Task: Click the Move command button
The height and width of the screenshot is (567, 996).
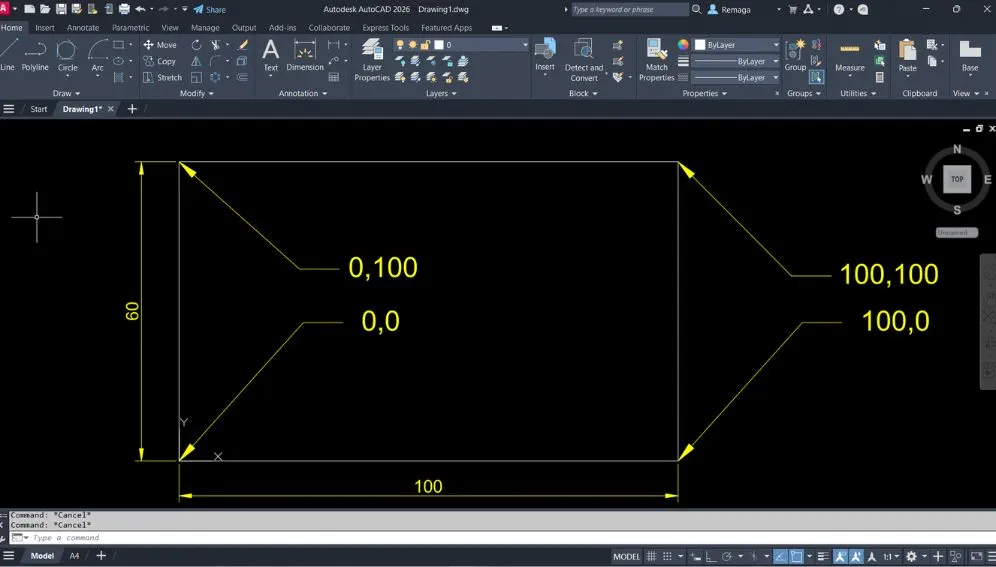Action: coord(159,45)
